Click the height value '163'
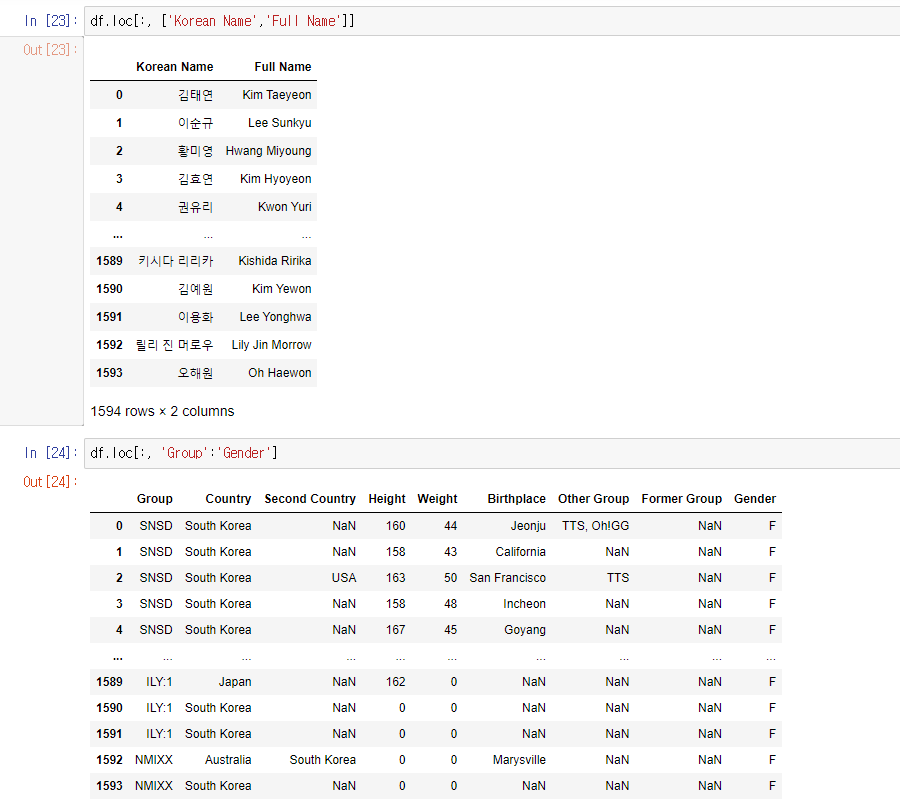 (x=395, y=578)
